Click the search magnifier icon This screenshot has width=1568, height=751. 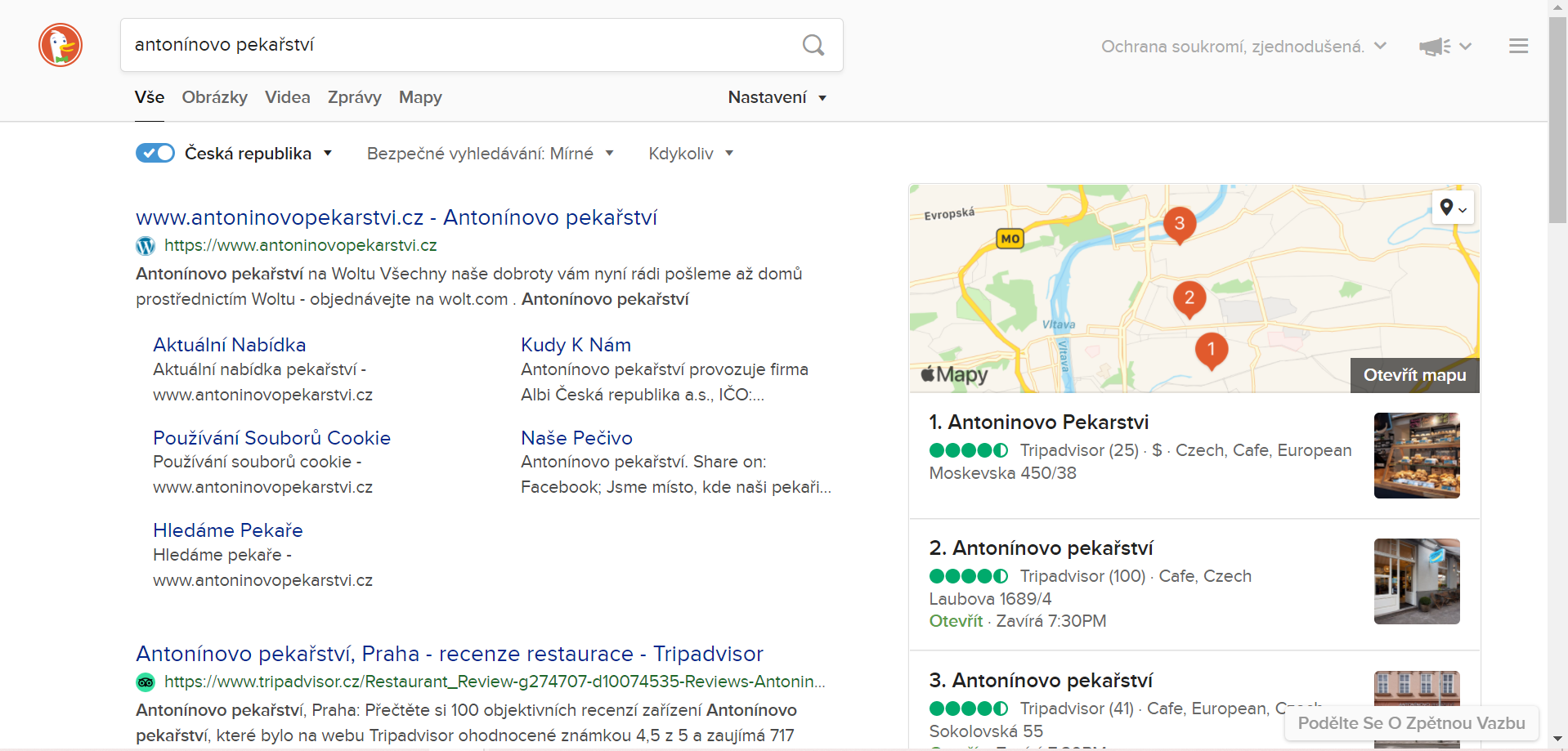813,45
